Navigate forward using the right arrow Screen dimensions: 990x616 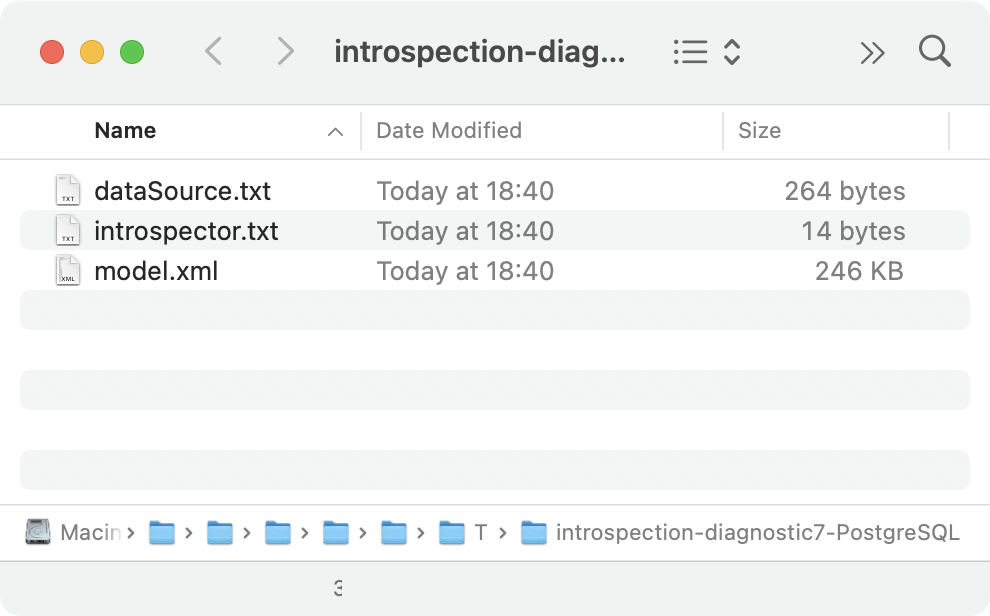[285, 52]
